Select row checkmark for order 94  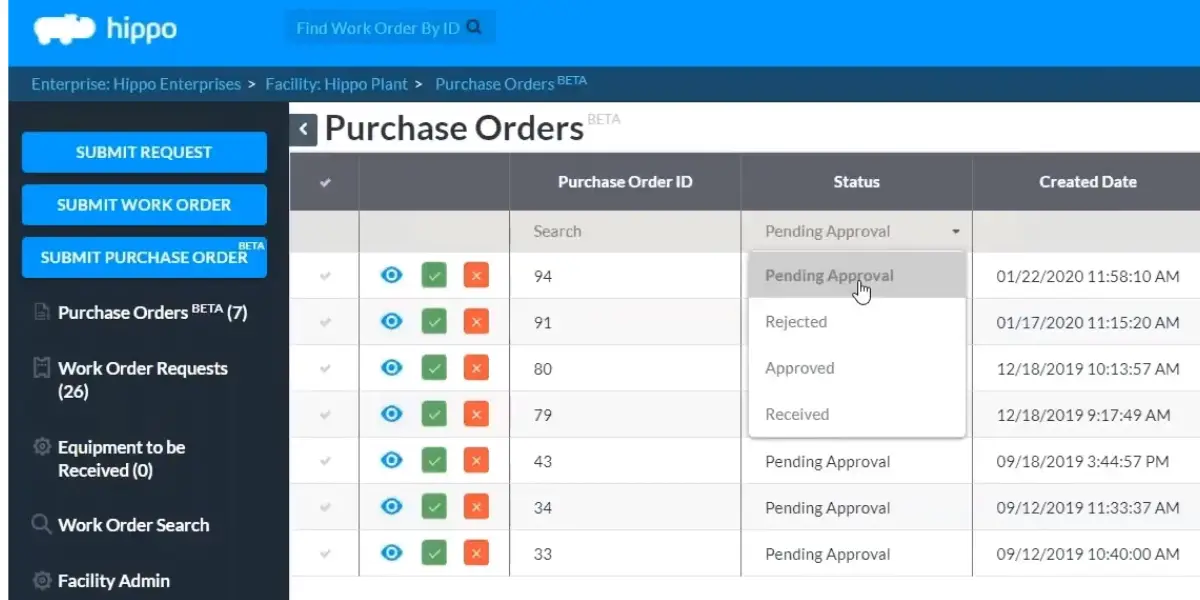pyautogui.click(x=324, y=276)
